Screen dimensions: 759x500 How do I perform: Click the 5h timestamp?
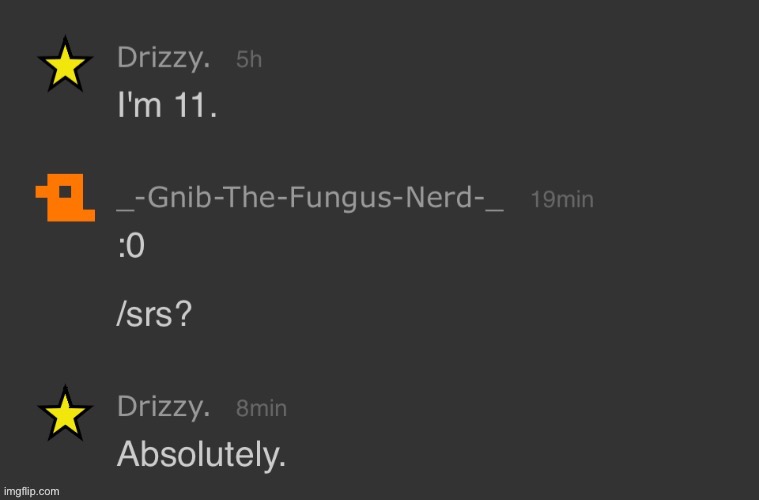[x=249, y=60]
